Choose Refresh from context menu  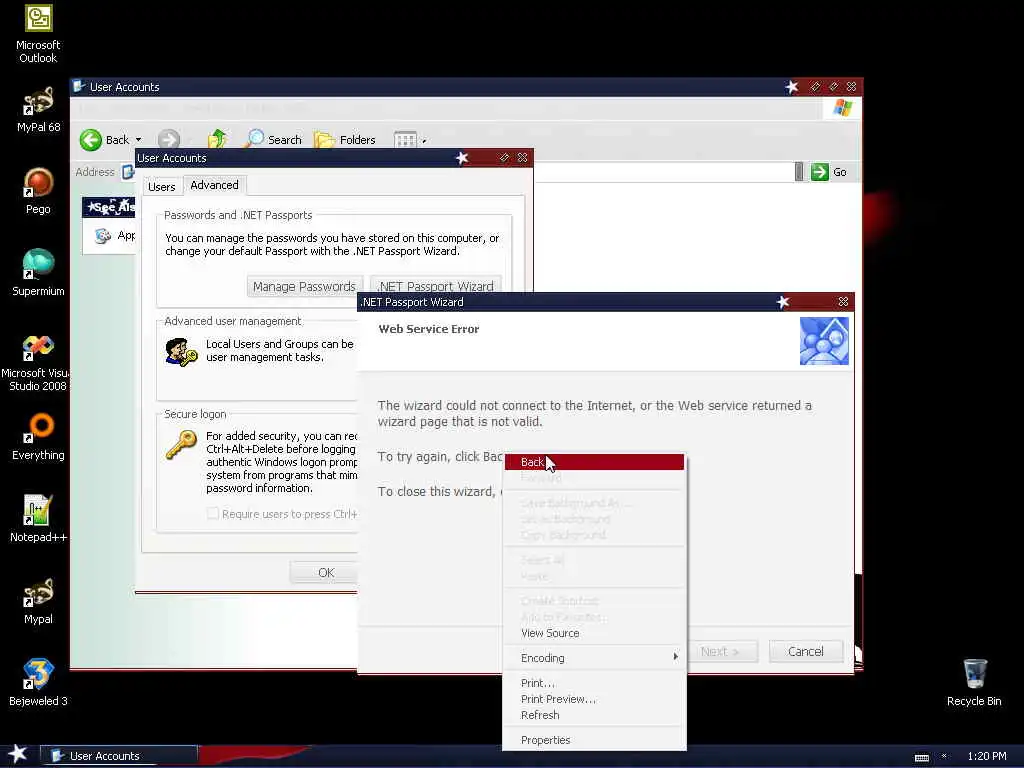594,715
